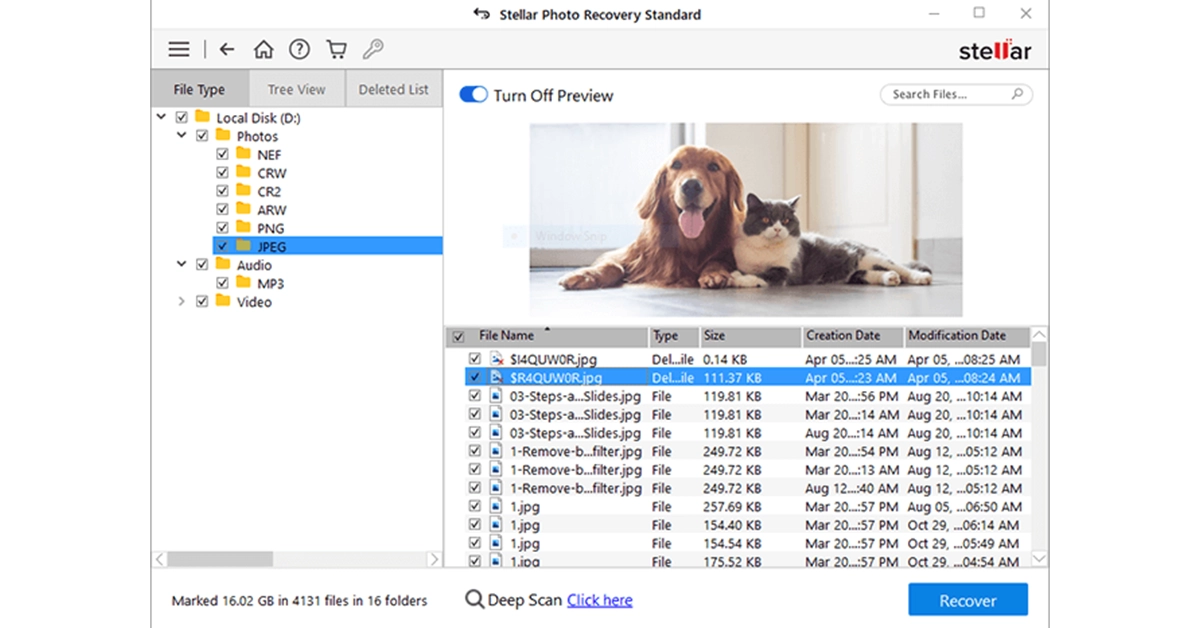The height and width of the screenshot is (628, 1200).
Task: Select the JPEG folder row
Action: coord(327,246)
